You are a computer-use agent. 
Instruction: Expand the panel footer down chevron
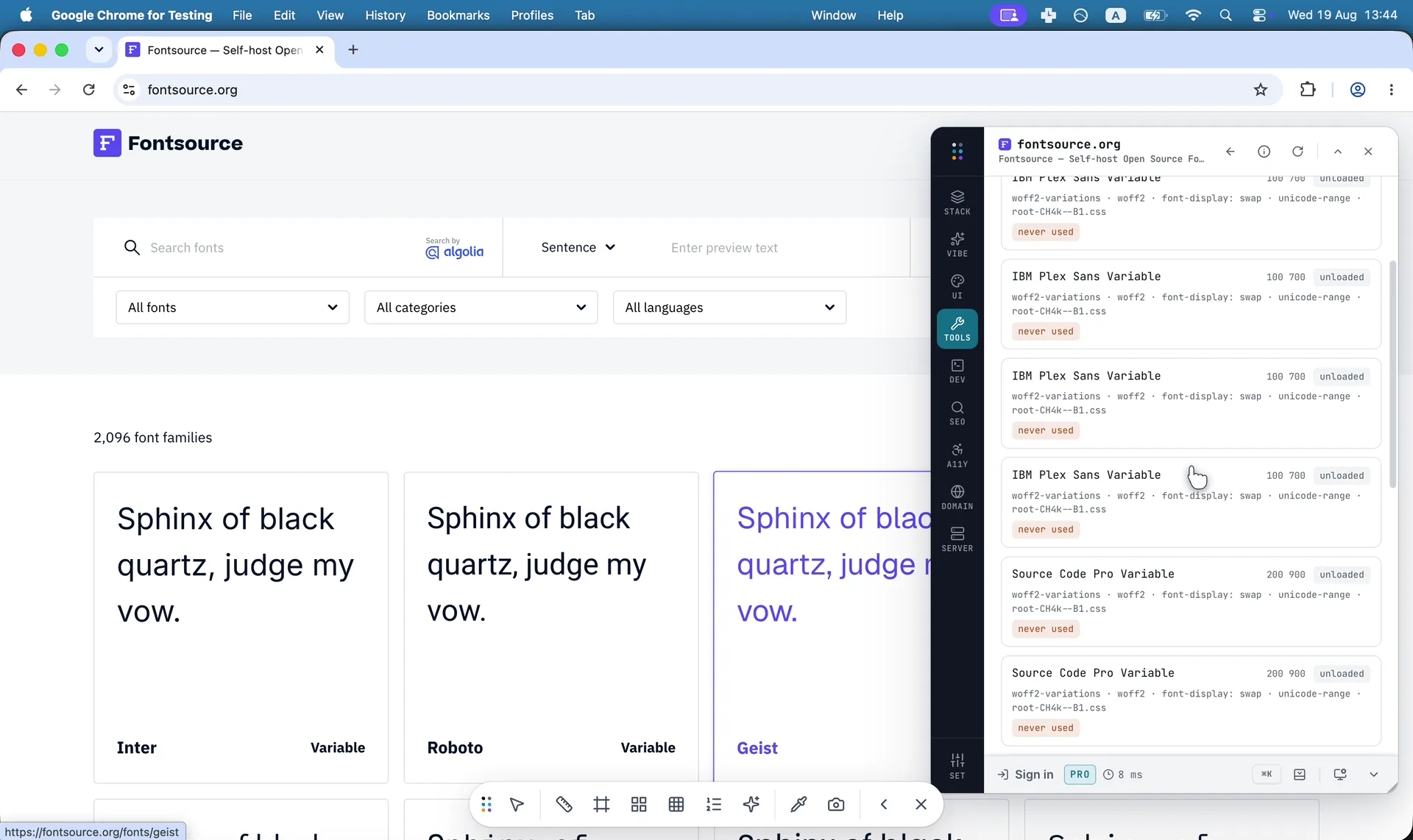coord(1373,775)
